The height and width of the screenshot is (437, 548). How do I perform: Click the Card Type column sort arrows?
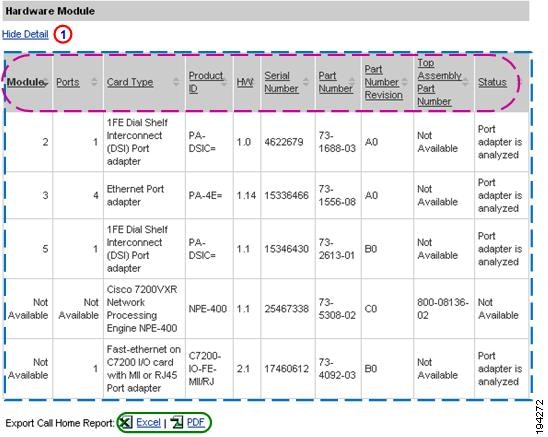[176, 82]
